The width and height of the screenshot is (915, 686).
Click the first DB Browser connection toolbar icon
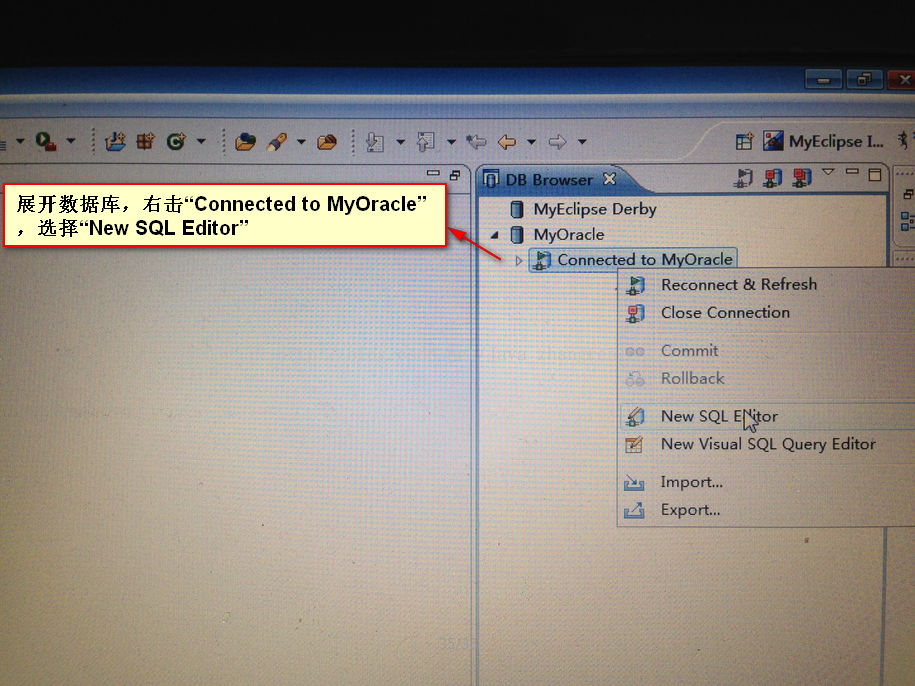pos(743,177)
